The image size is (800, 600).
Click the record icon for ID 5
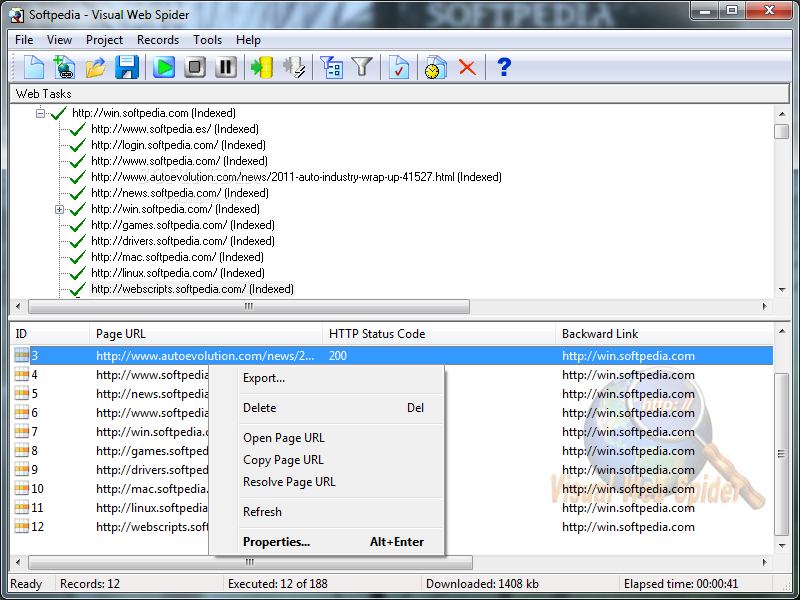click(x=21, y=393)
